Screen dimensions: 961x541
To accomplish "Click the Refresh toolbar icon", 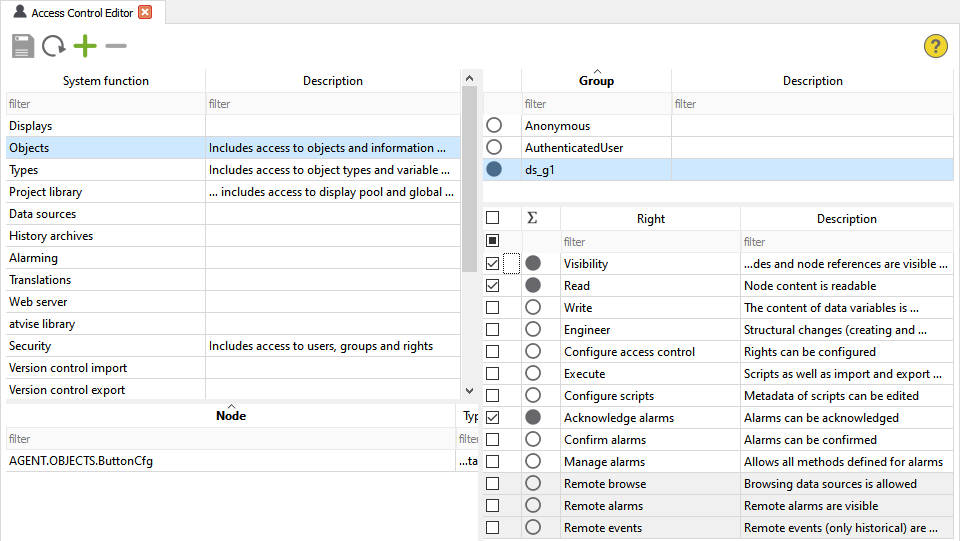I will (x=54, y=46).
